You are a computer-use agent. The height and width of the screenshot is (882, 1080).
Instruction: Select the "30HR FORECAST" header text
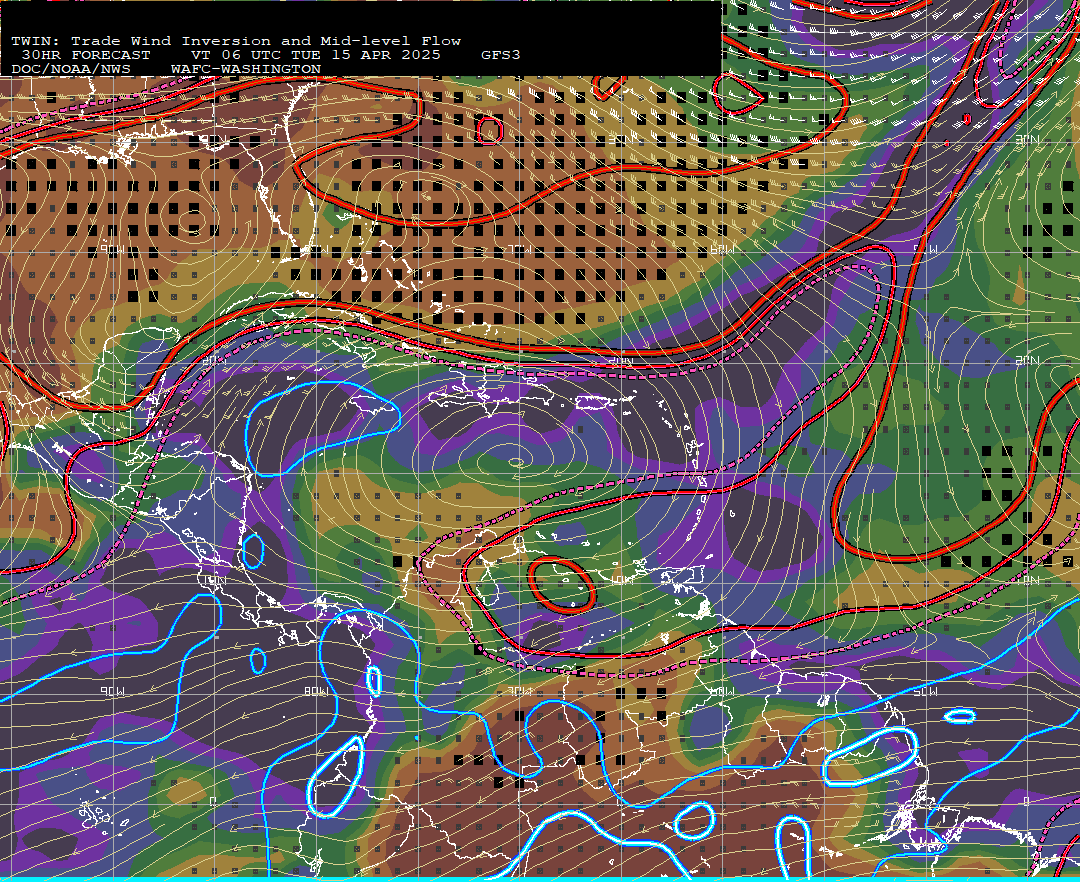(x=85, y=55)
